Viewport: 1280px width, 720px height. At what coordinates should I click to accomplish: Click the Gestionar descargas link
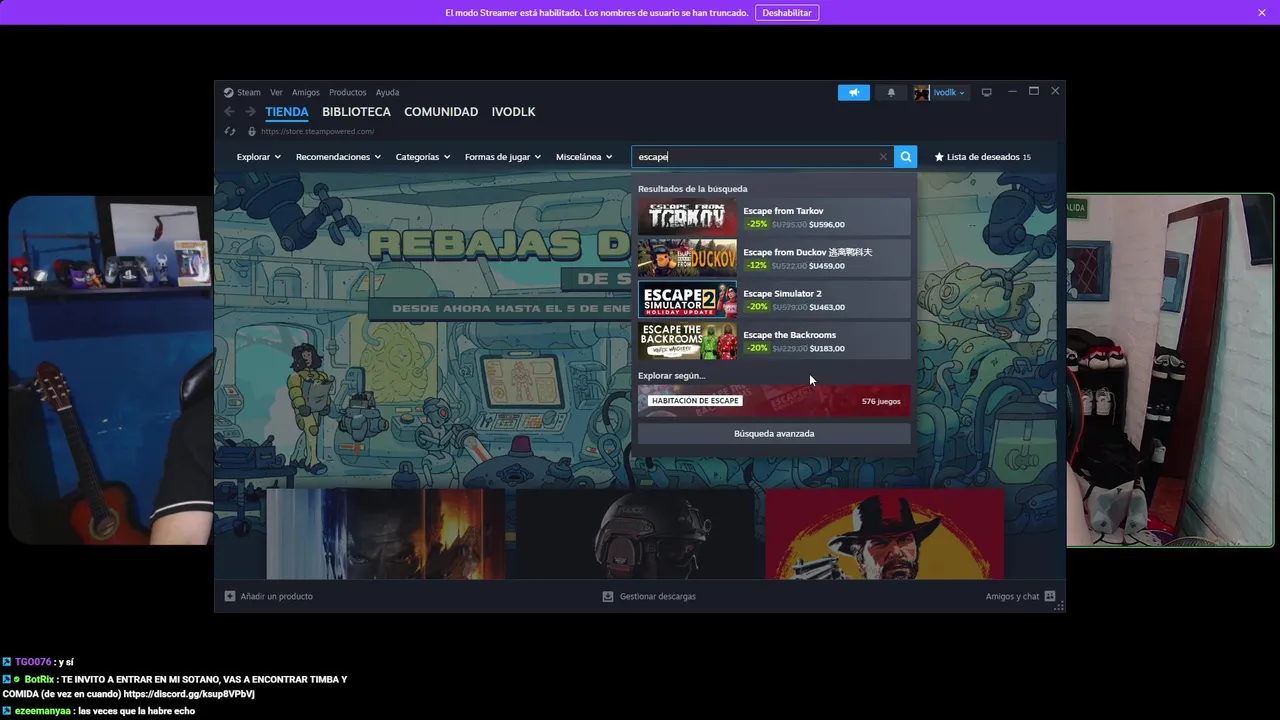pos(657,596)
